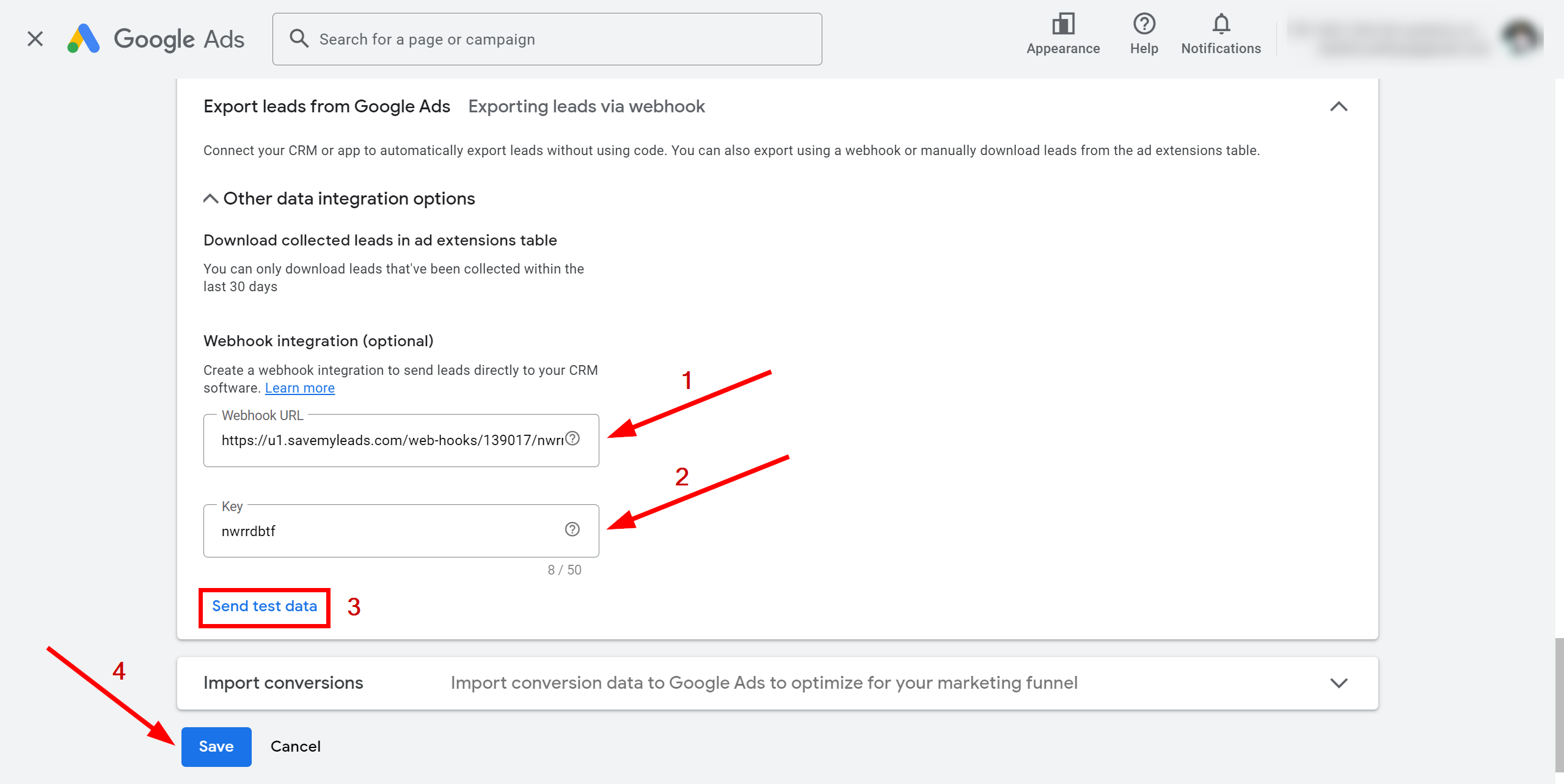Collapse the Export leads from Google Ads section
The image size is (1564, 784).
[x=1339, y=107]
